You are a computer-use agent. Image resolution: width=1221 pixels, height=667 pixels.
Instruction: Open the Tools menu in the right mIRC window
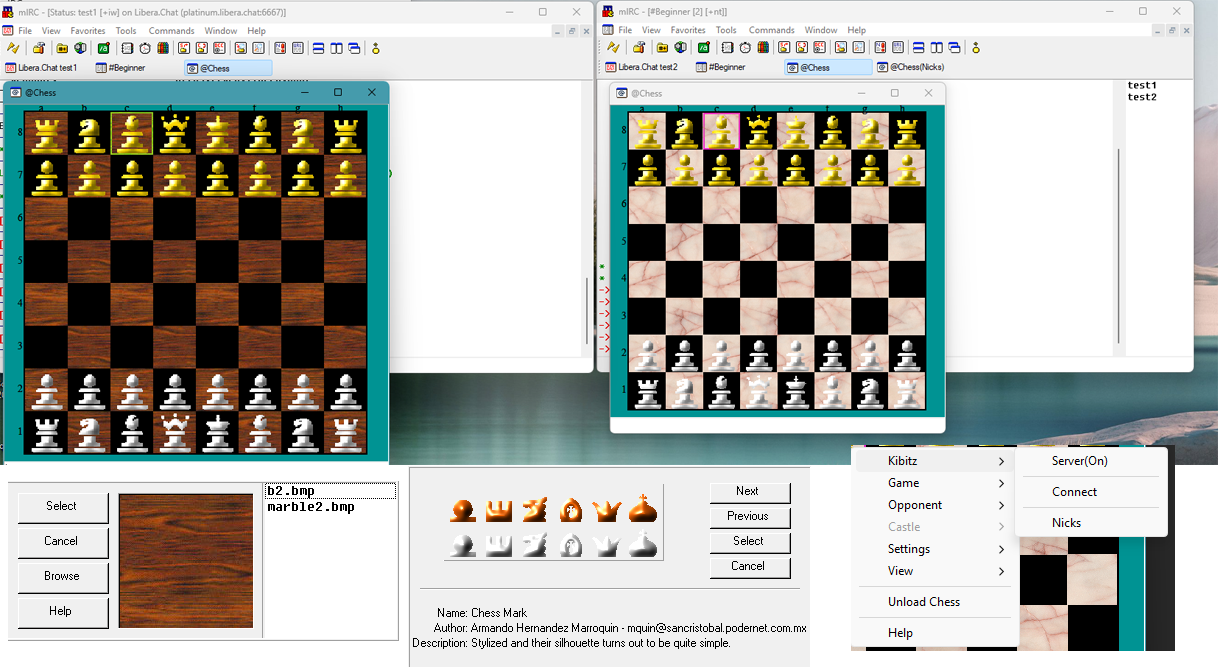click(726, 31)
